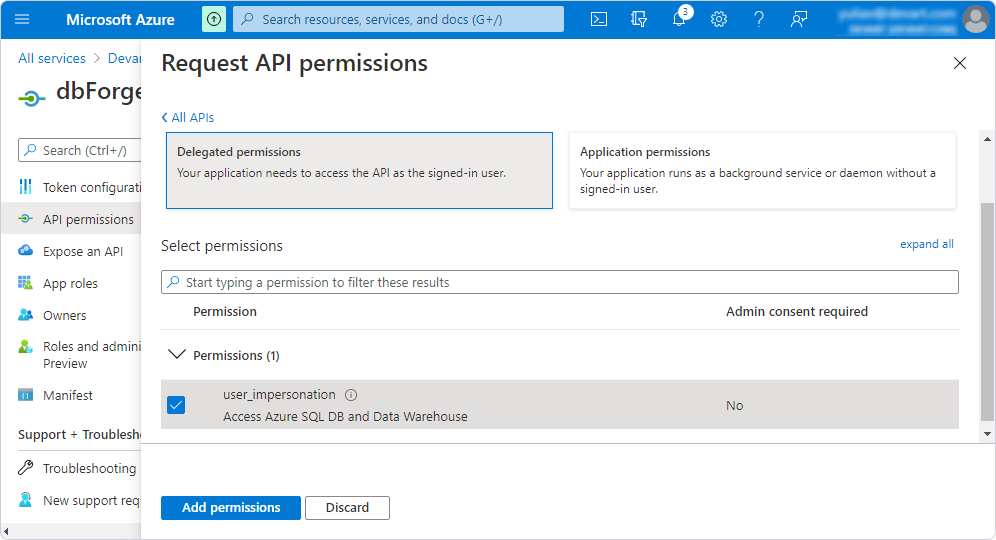This screenshot has width=996, height=540.
Task: Click the Manifest icon in the sidebar
Action: [25, 395]
